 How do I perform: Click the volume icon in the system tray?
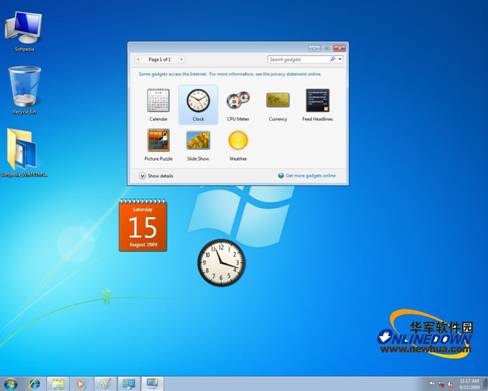pyautogui.click(x=451, y=384)
